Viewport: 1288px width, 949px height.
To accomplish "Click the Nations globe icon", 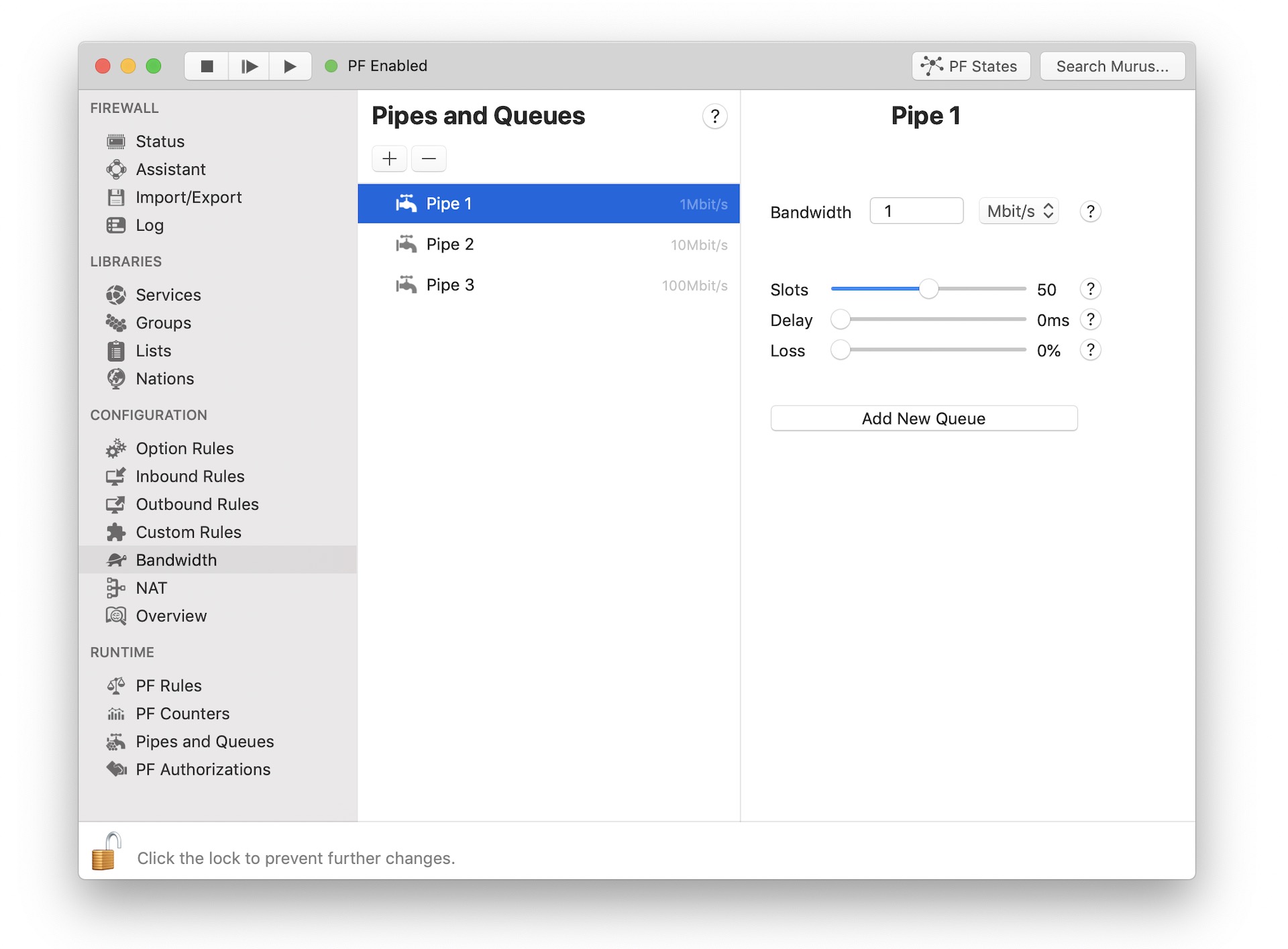I will pyautogui.click(x=116, y=379).
